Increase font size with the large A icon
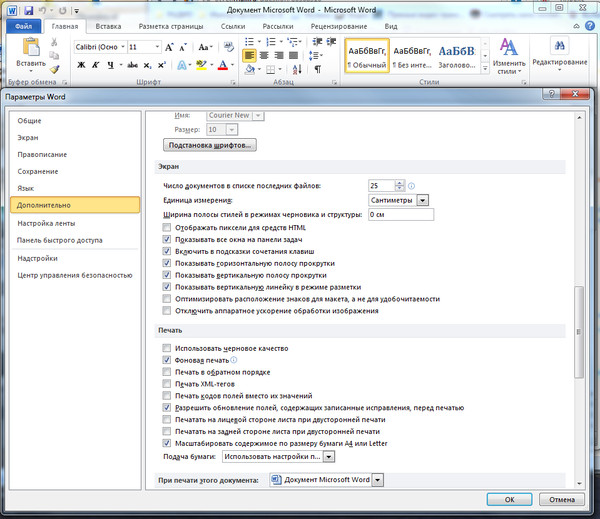This screenshot has width=600, height=519. (169, 47)
